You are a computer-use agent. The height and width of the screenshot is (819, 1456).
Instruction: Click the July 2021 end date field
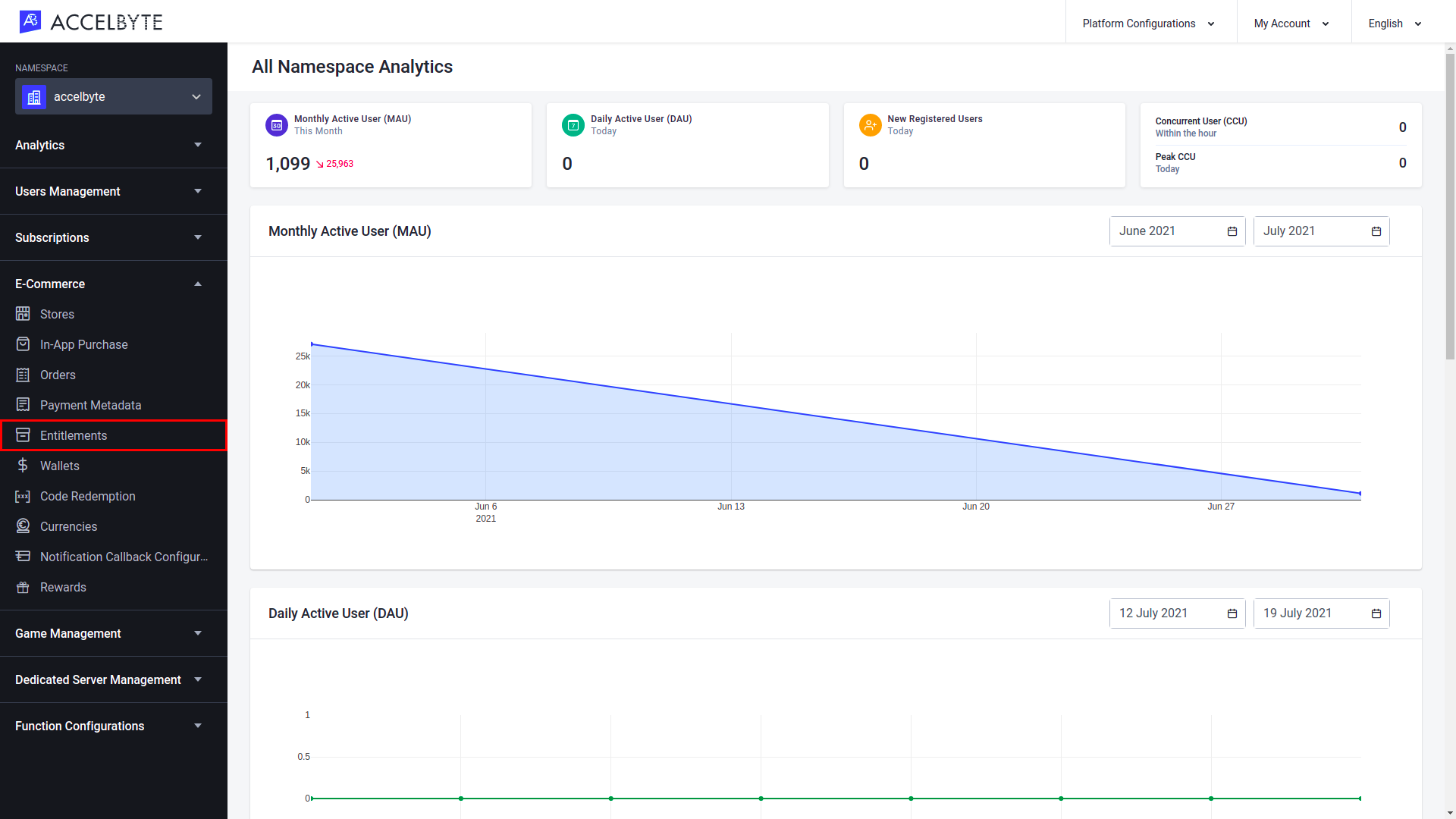click(x=1321, y=231)
